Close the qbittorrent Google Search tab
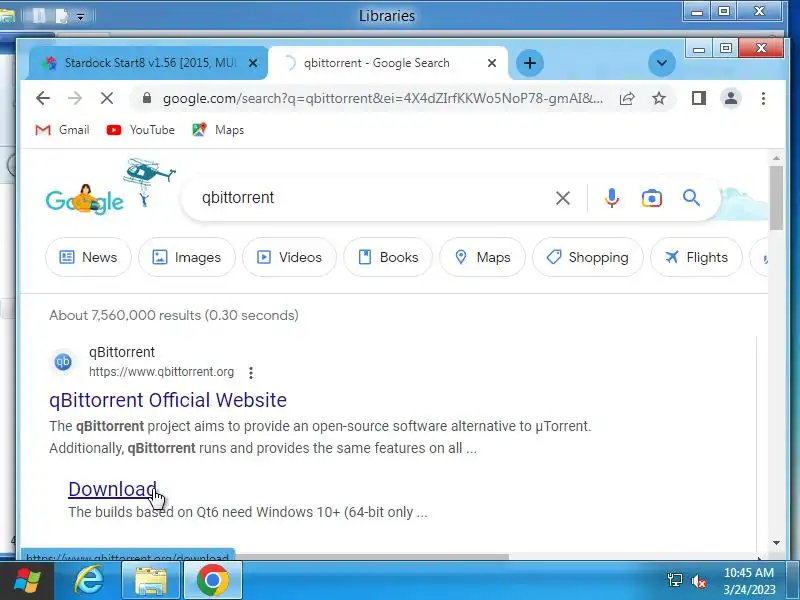This screenshot has height=600, width=800. [492, 63]
